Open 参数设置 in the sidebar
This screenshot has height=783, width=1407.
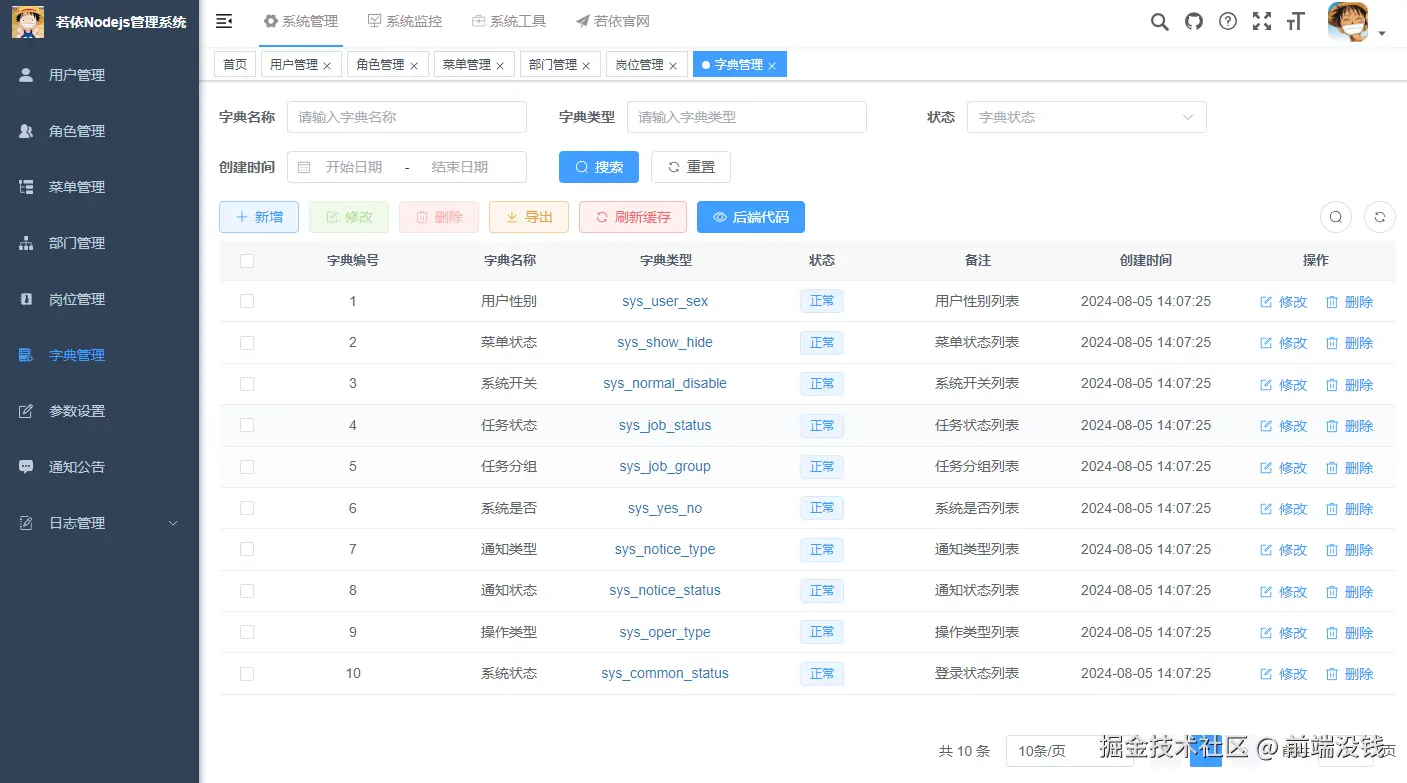[x=99, y=411]
